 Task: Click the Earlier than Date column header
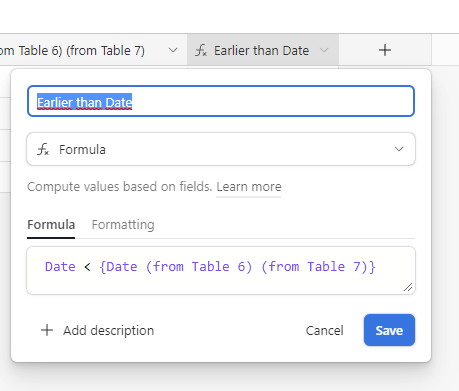point(263,50)
